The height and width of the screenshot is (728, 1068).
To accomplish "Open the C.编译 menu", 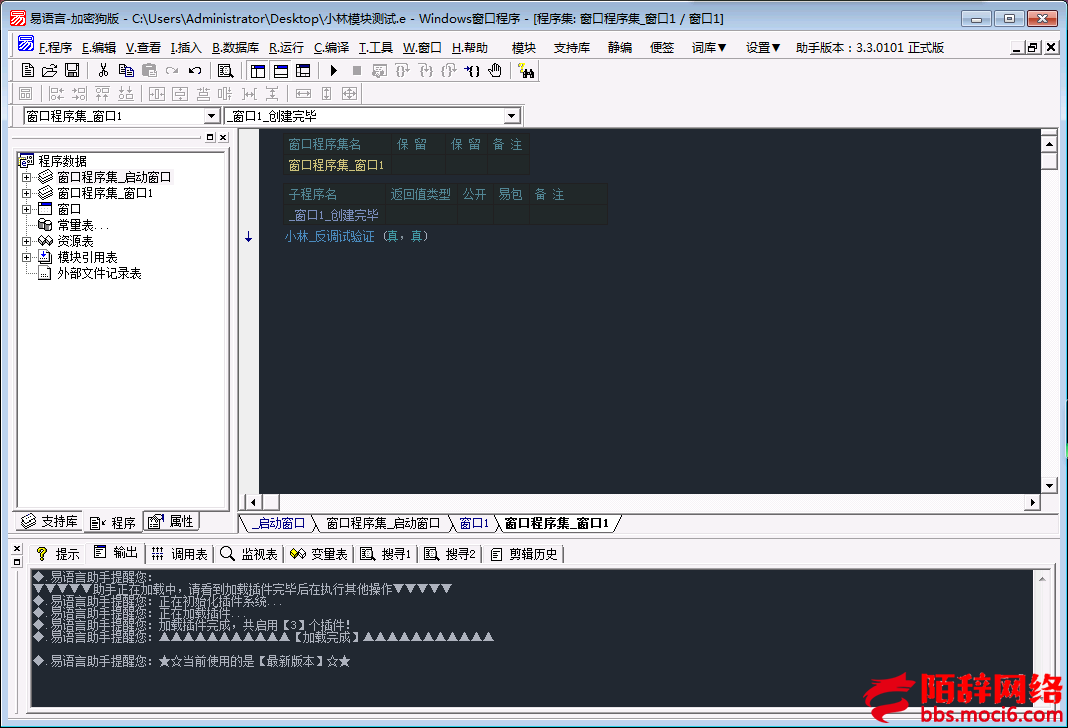I will [x=331, y=48].
